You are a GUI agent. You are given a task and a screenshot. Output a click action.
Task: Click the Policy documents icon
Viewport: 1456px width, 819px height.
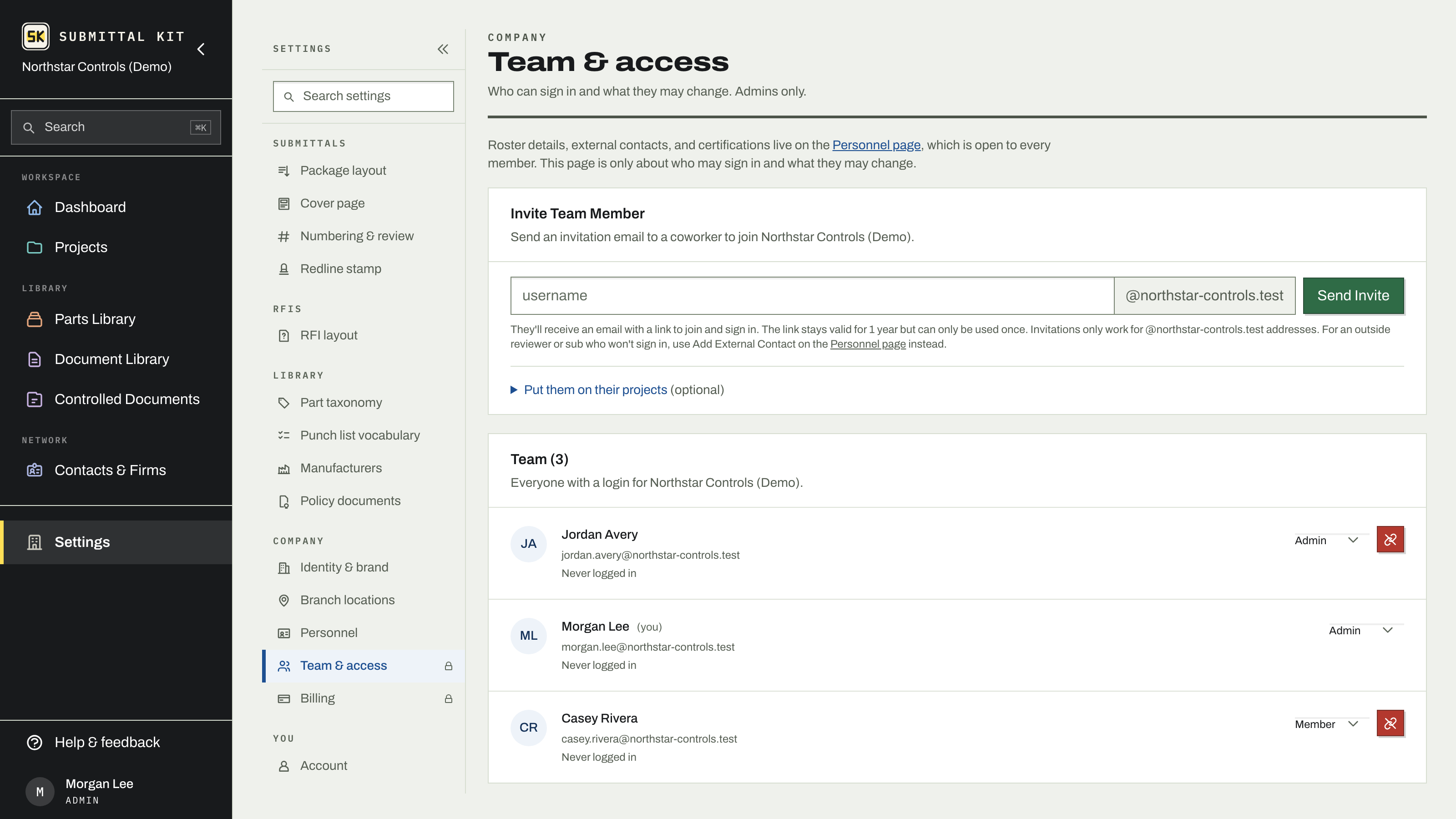(284, 501)
